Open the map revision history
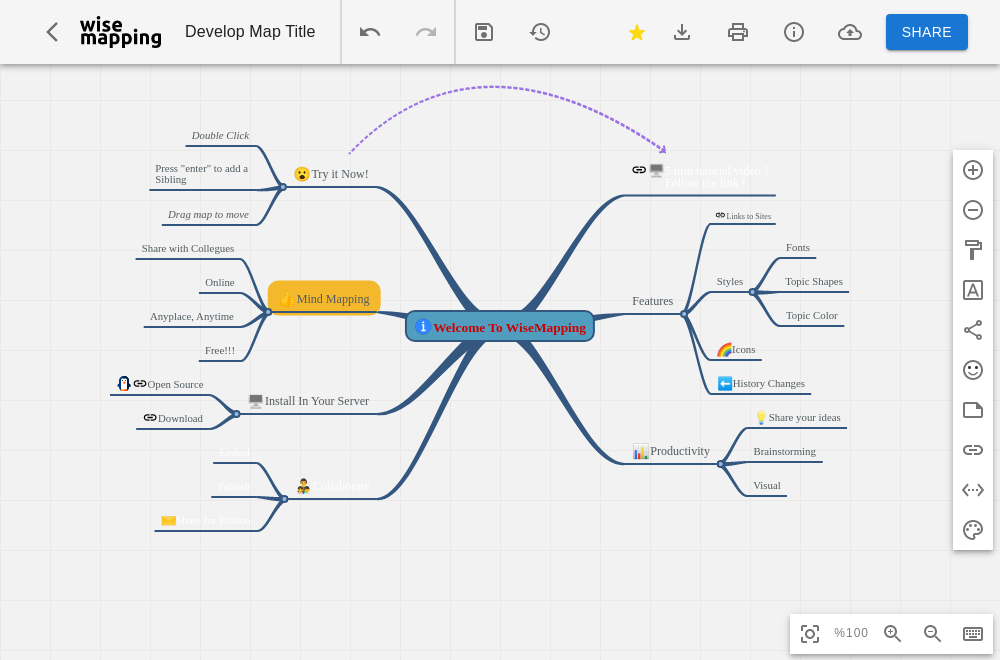The width and height of the screenshot is (1000, 660). coord(540,32)
